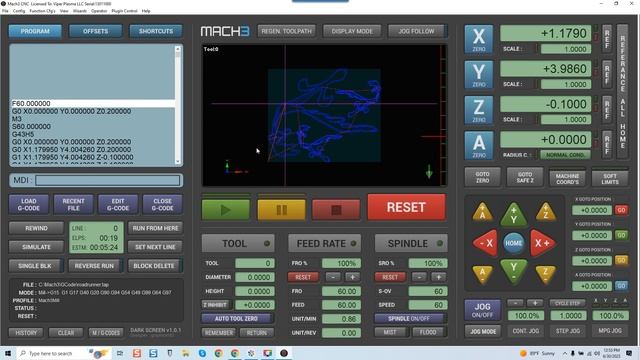
Task: Click the red X goto position GO button
Action: point(621,210)
